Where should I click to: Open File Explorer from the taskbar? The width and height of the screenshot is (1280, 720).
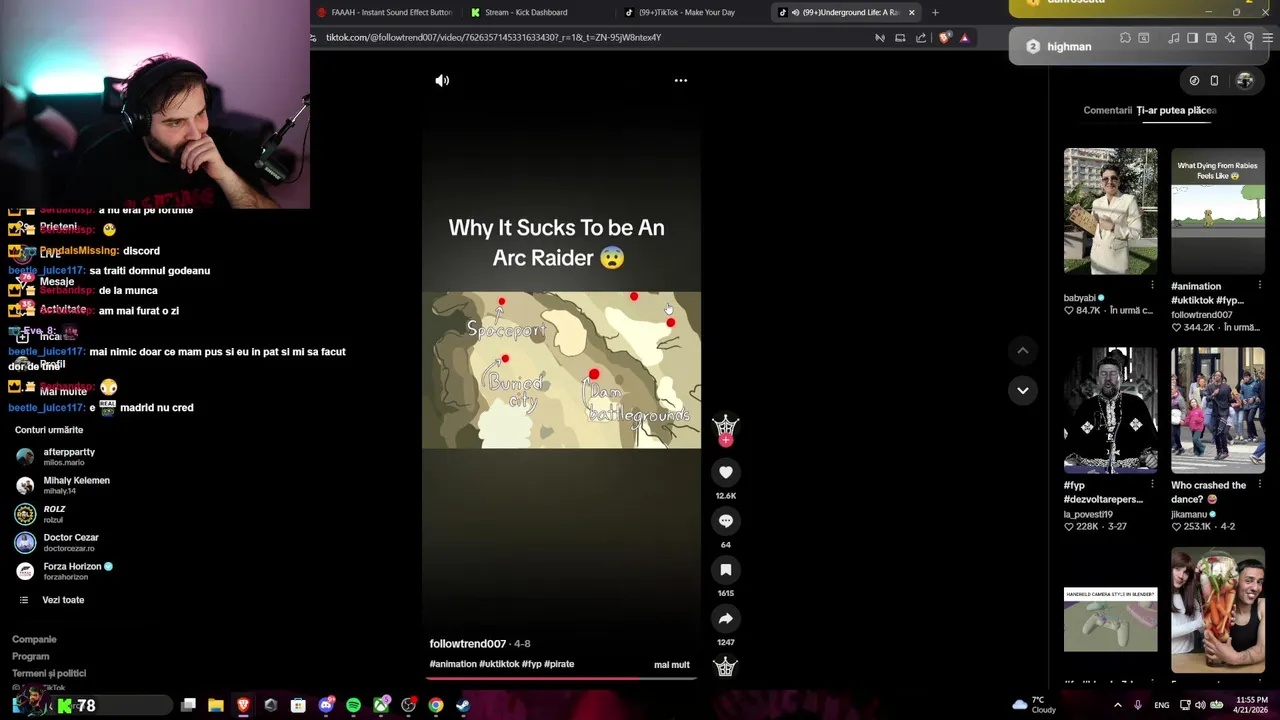215,705
